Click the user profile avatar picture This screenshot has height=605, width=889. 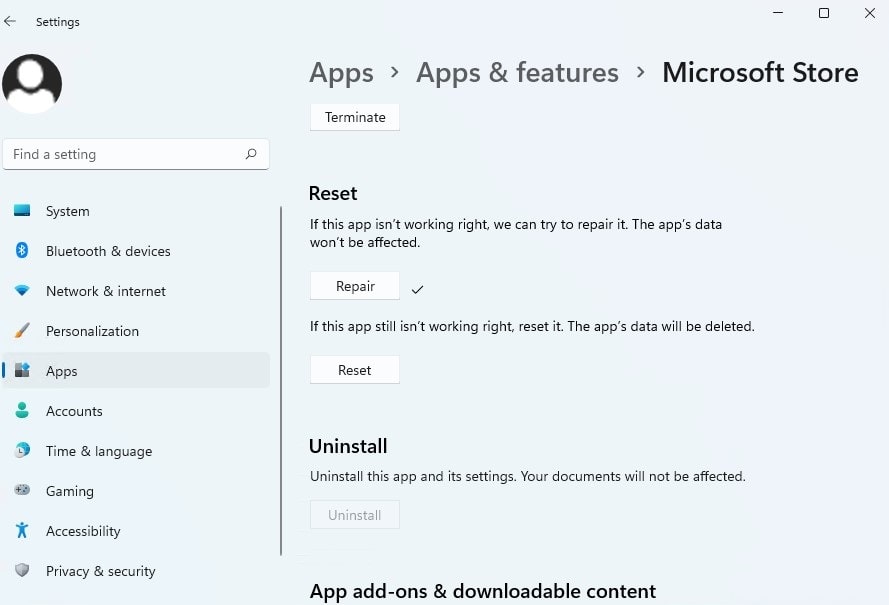point(32,84)
